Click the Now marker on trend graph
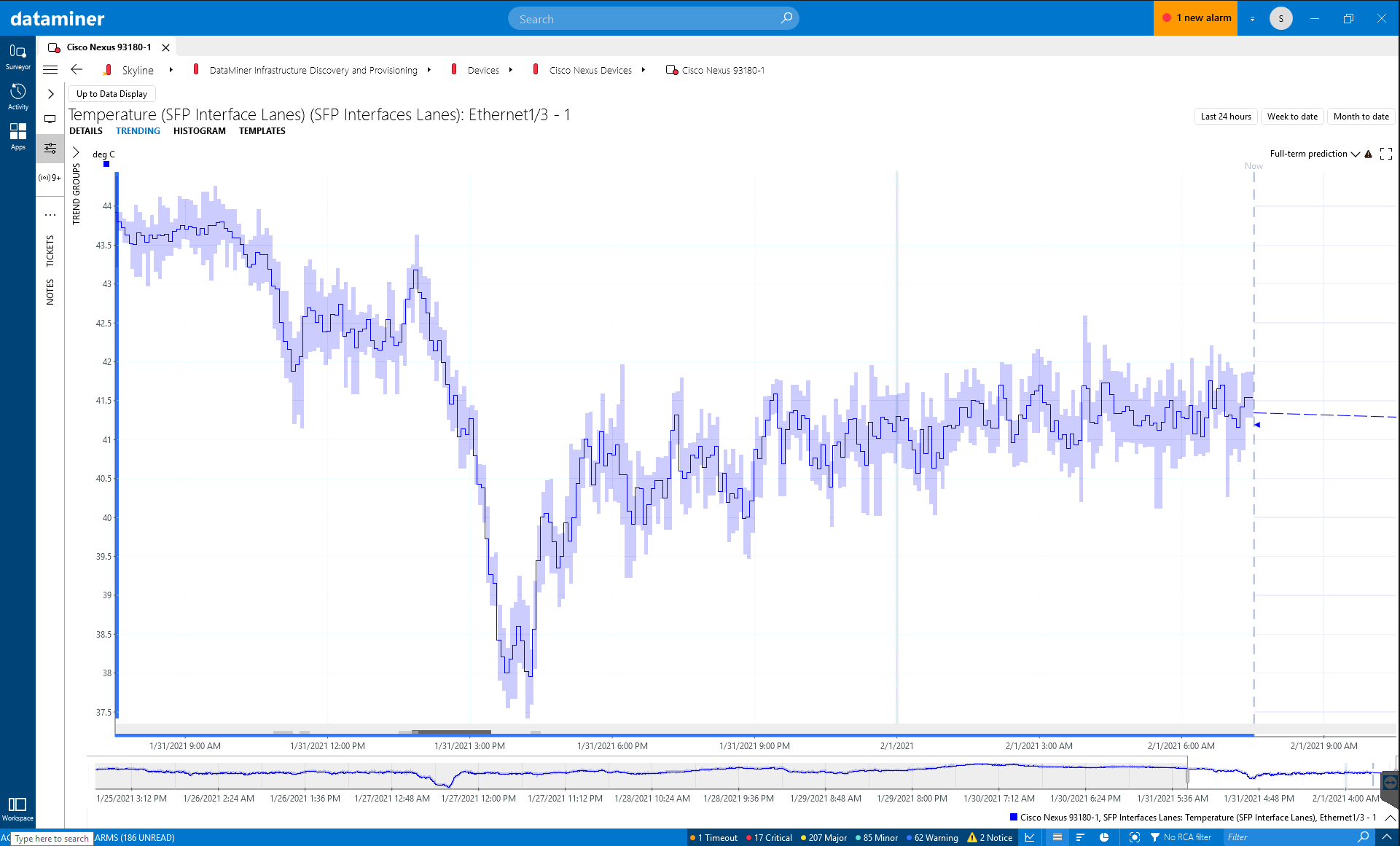The height and width of the screenshot is (846, 1400). click(x=1254, y=166)
